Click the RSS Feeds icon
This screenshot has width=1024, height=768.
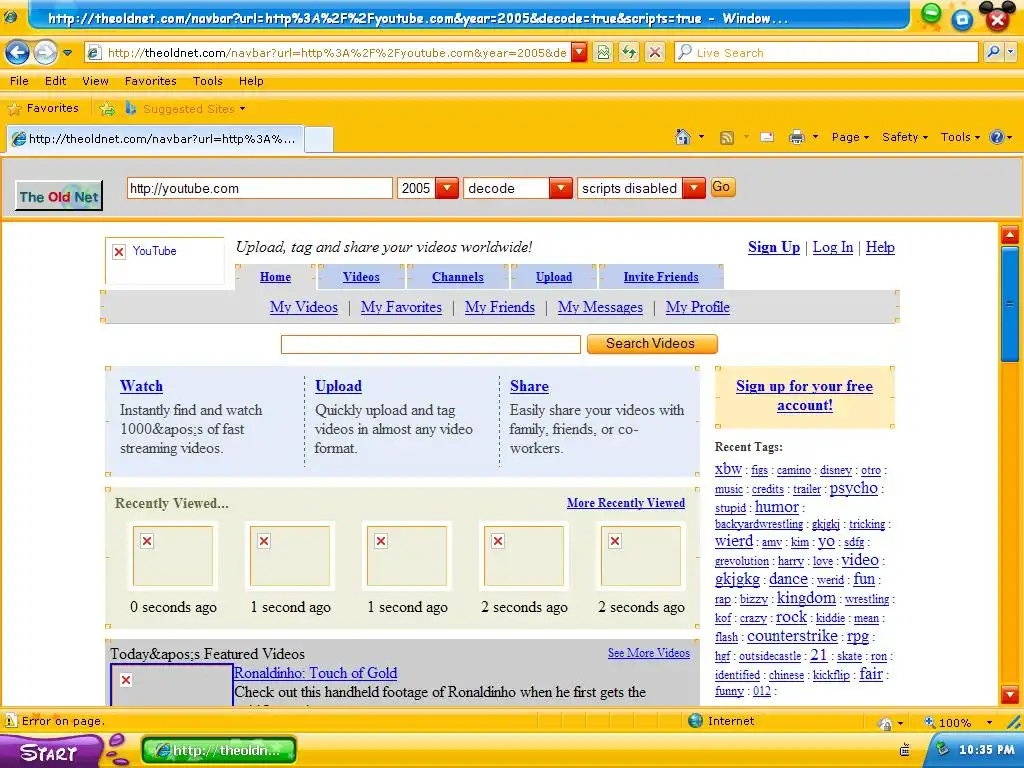pos(726,137)
